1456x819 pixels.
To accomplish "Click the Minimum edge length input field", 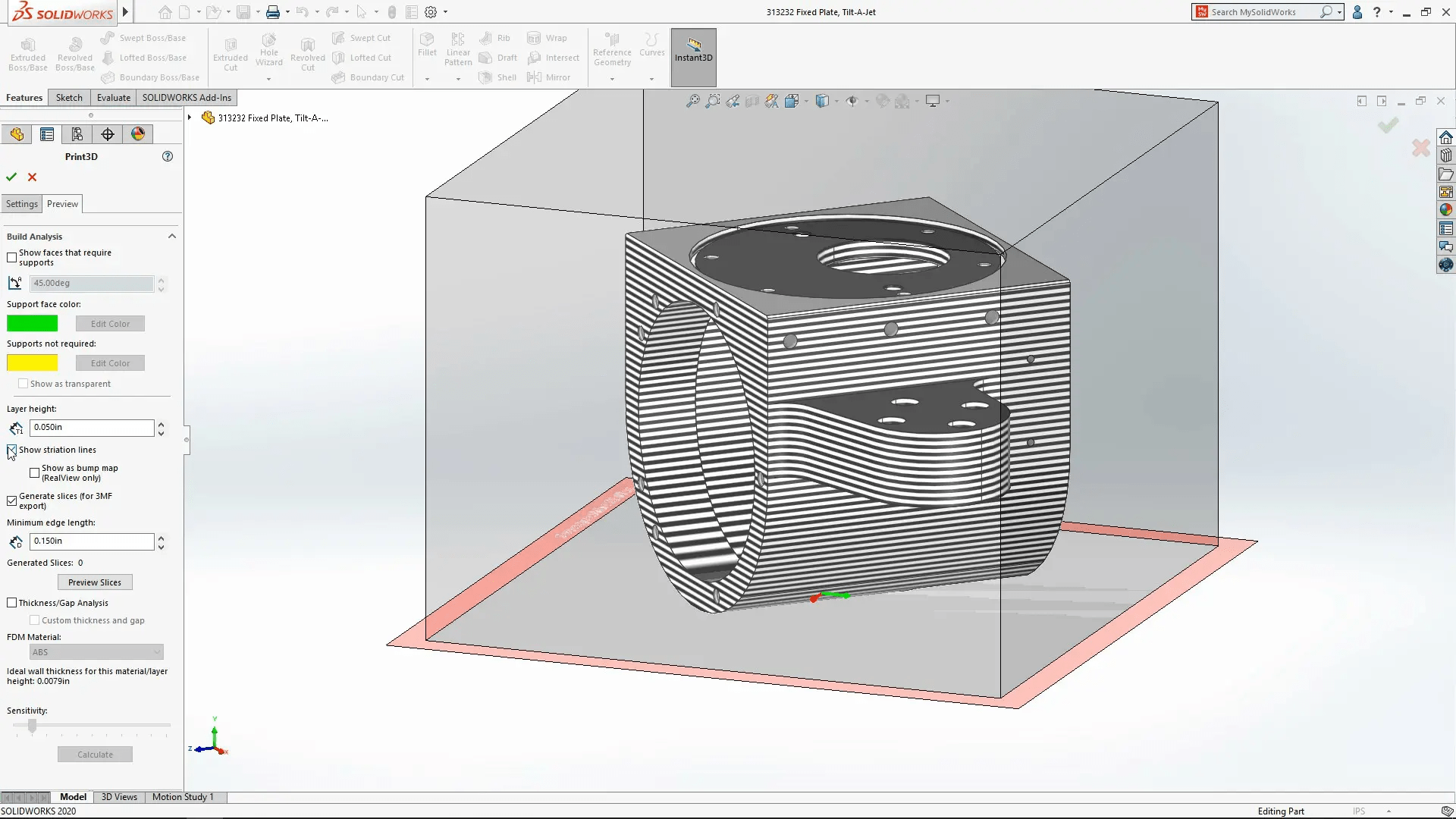I will click(x=92, y=541).
